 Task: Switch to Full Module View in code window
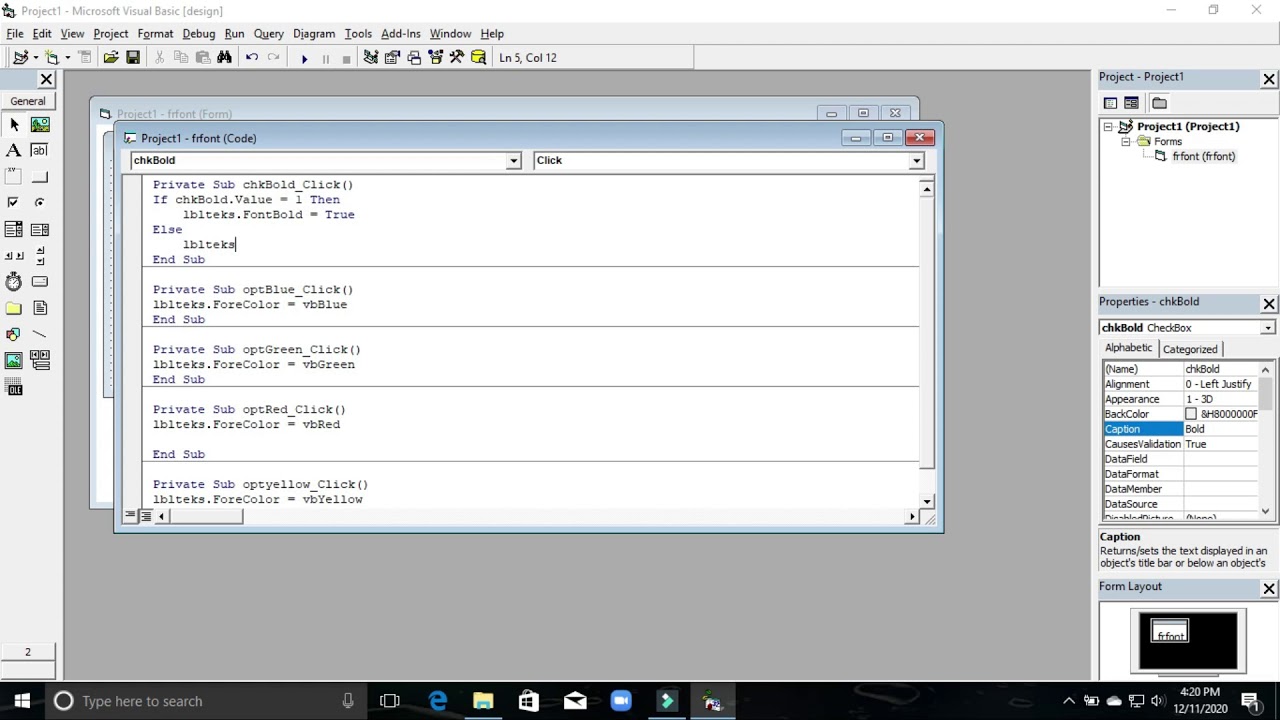coord(146,516)
